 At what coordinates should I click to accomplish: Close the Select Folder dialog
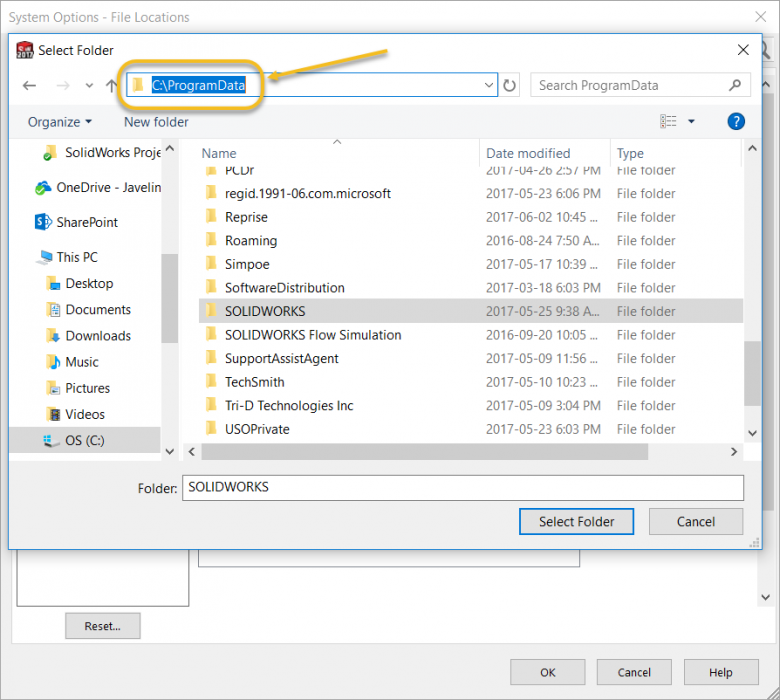pos(743,50)
